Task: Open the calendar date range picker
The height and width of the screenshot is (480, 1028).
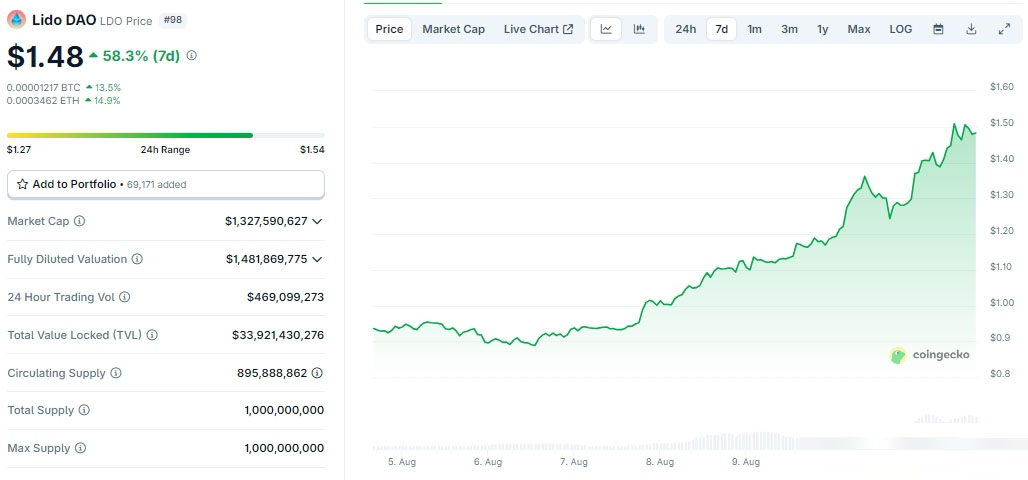Action: 938,29
